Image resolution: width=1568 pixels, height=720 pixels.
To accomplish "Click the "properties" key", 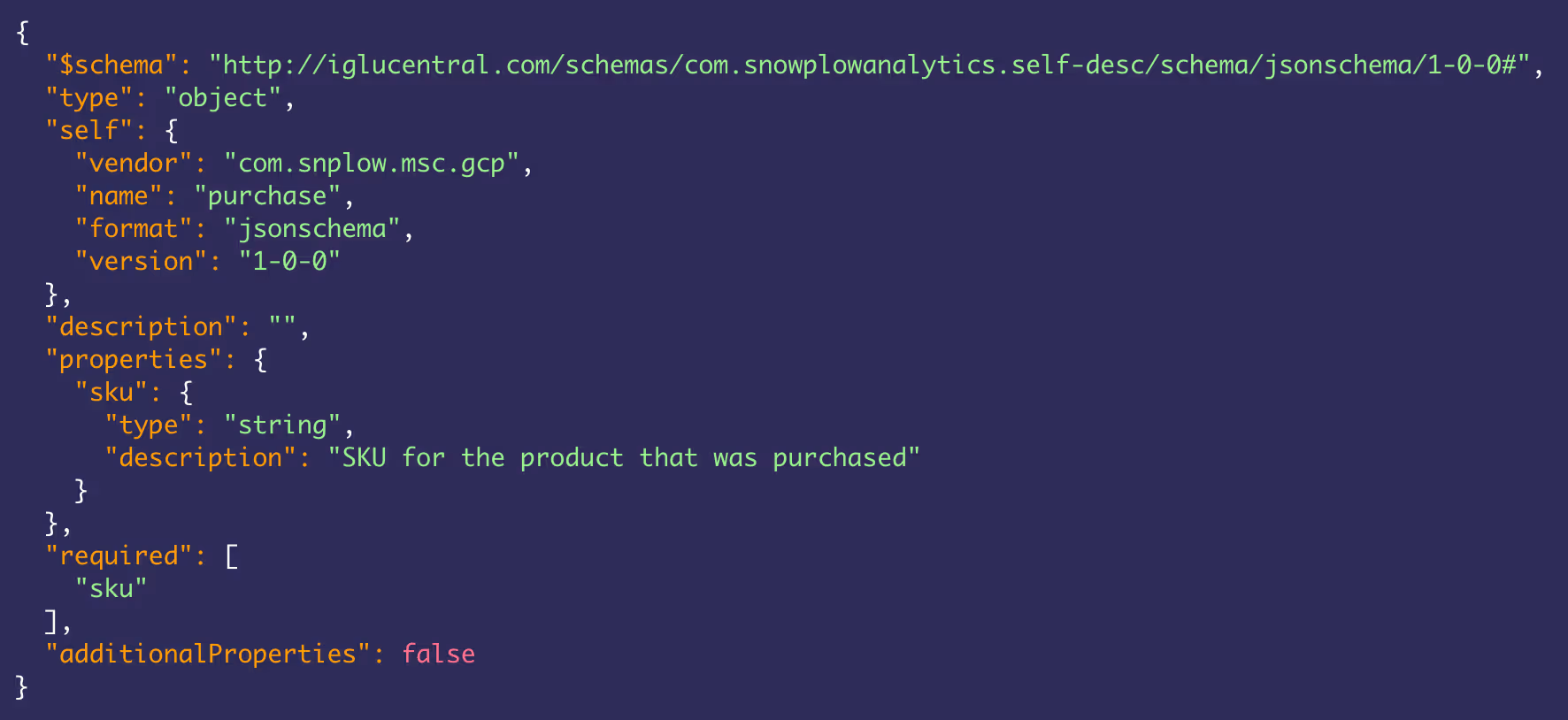I will click(134, 360).
